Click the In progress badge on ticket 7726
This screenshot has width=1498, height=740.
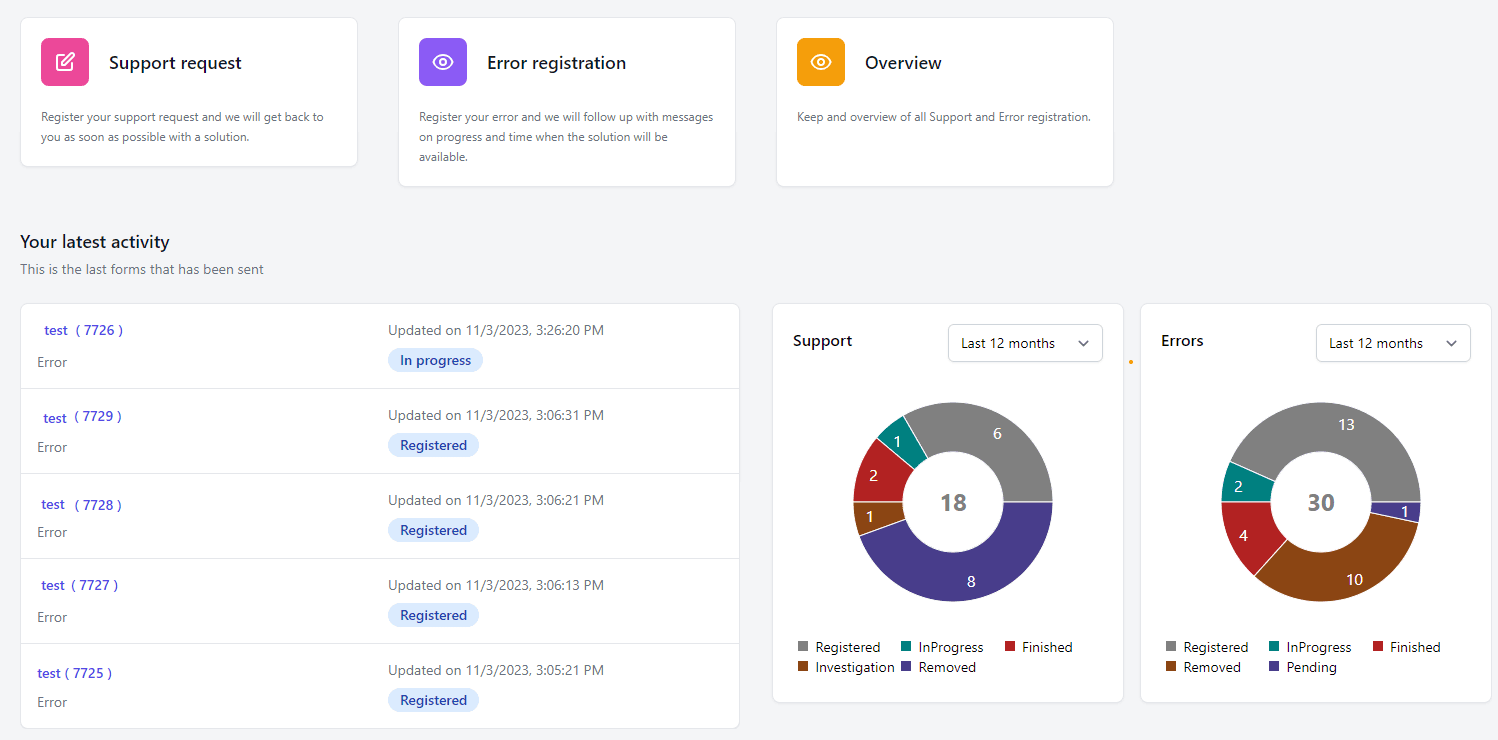pyautogui.click(x=435, y=360)
